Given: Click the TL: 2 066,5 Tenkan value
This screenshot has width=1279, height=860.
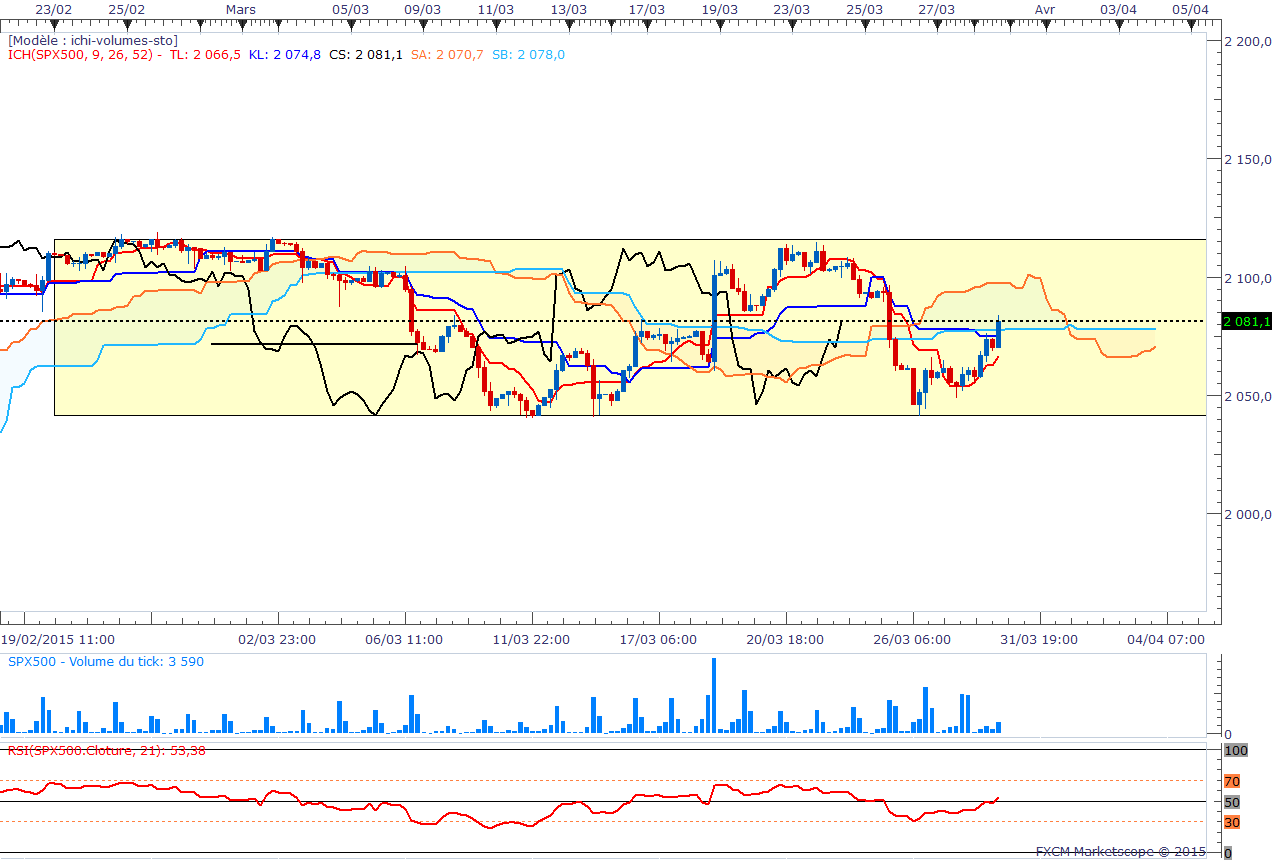Looking at the screenshot, I should pyautogui.click(x=205, y=54).
